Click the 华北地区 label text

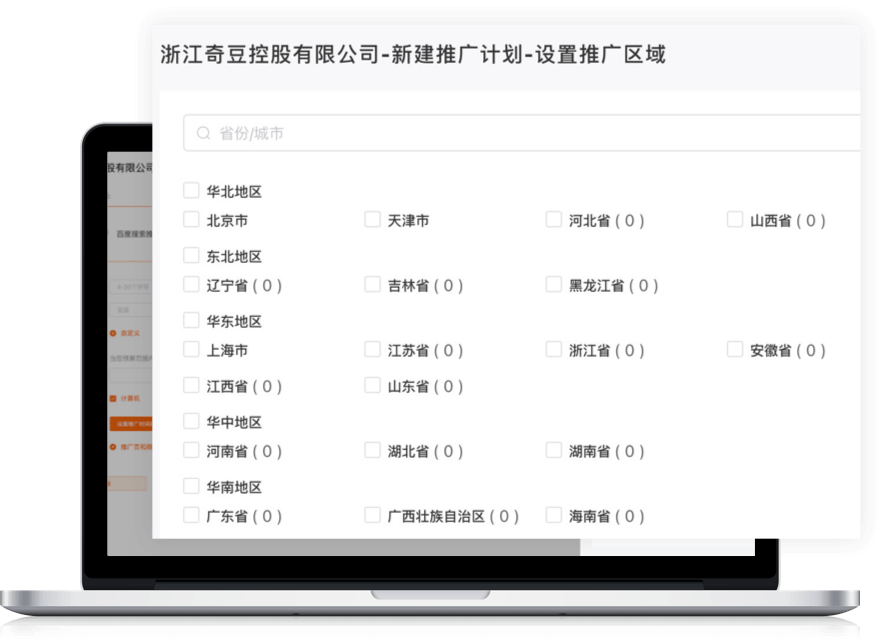(x=234, y=192)
